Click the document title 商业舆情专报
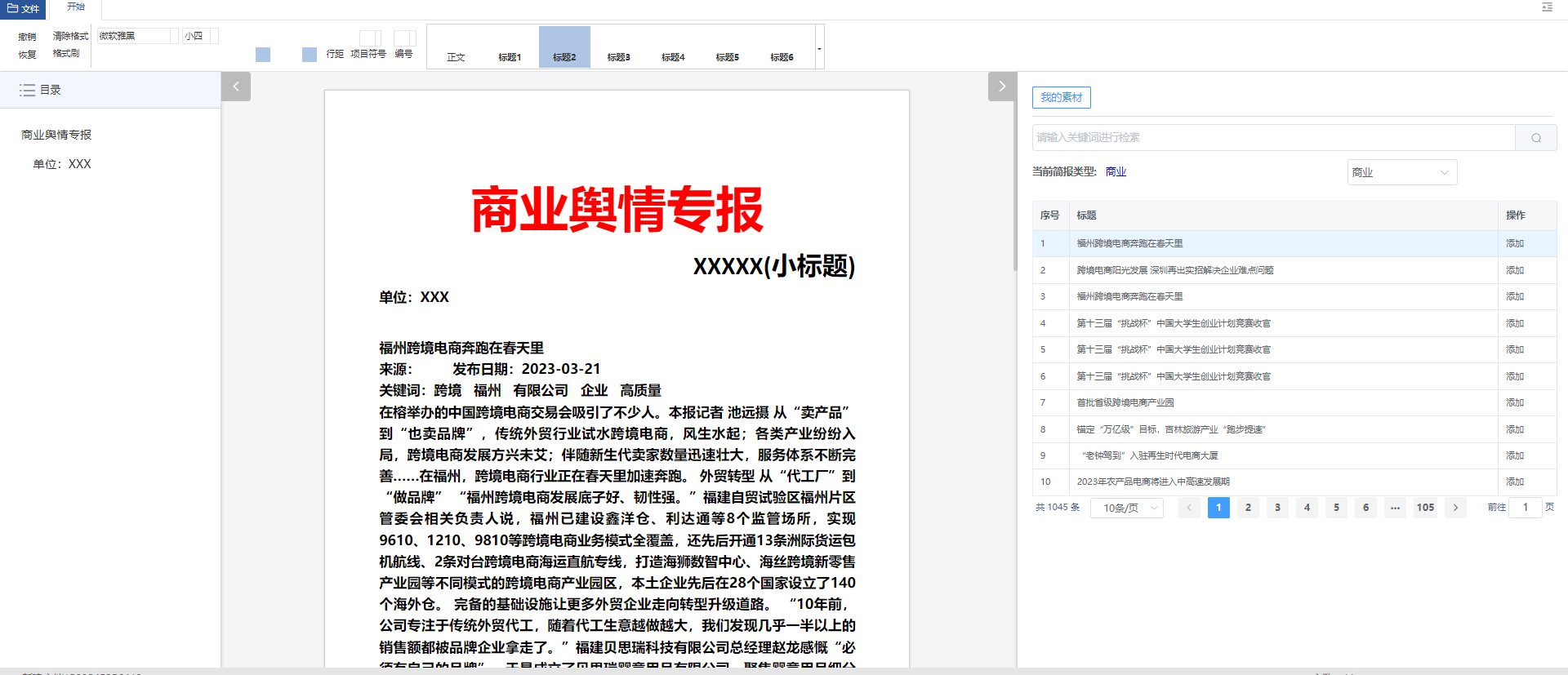This screenshot has height=675, width=1568. pos(617,210)
